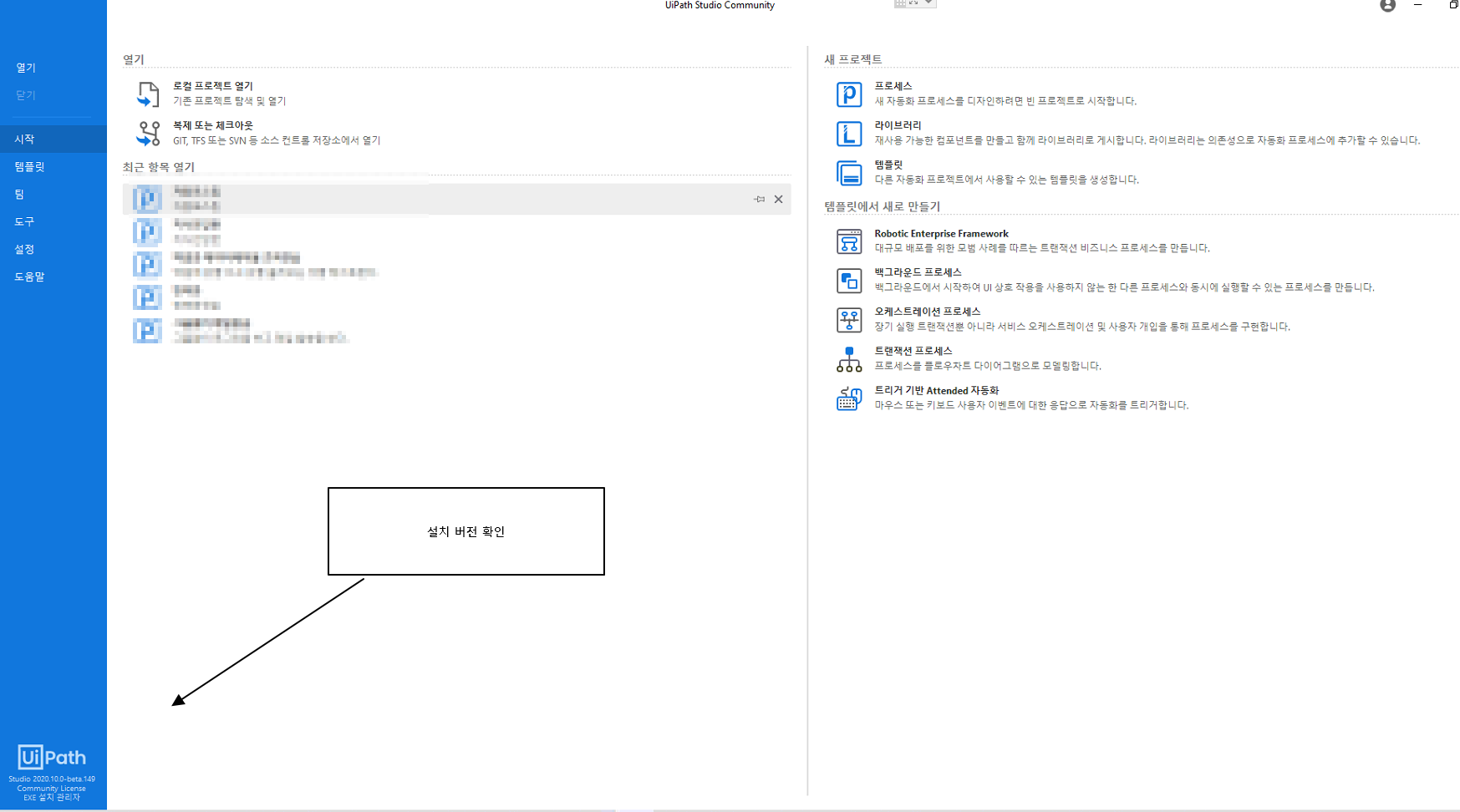Click the Community License text
Viewport: 1460px width, 812px height.
pos(52,788)
